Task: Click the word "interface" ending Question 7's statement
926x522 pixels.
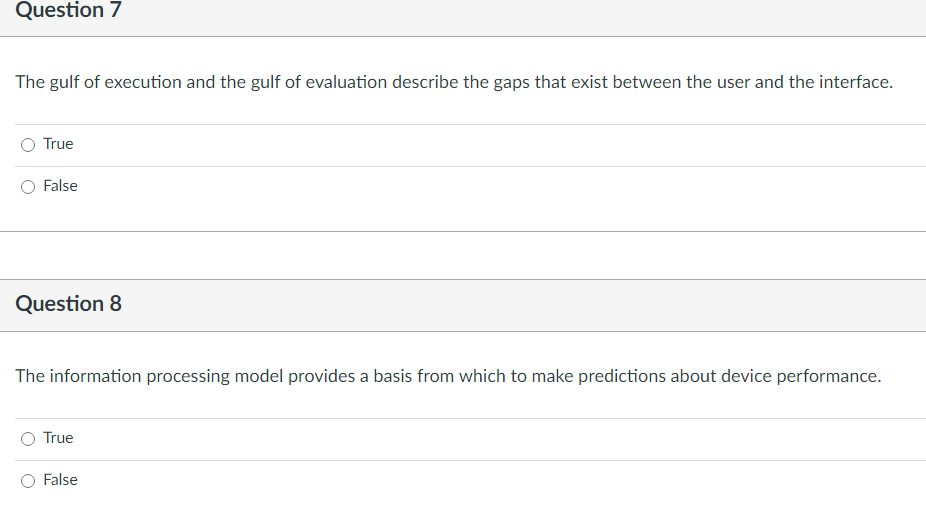Action: coord(853,82)
